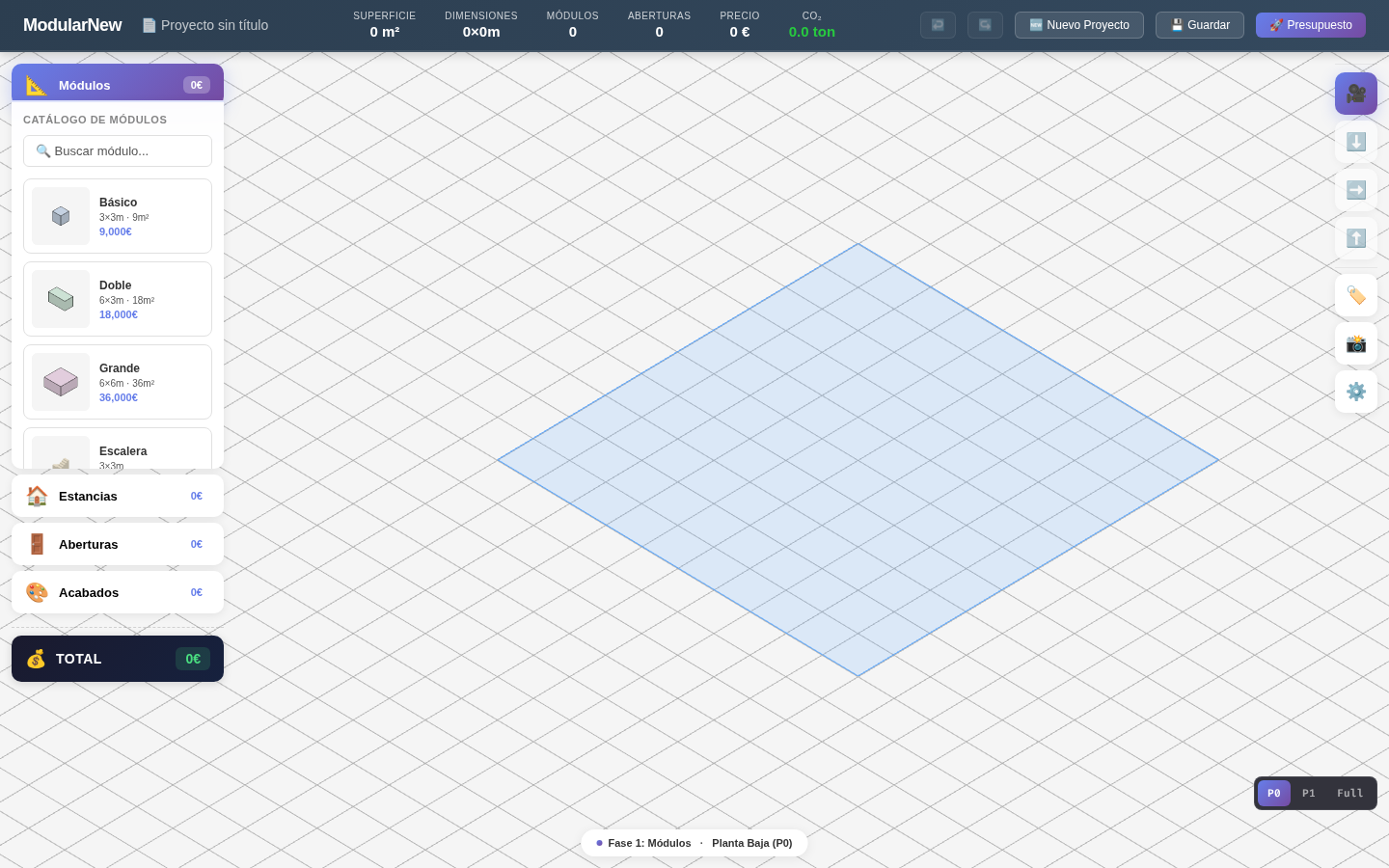Expand the Aberturas section
This screenshot has width=1389, height=868.
118,544
